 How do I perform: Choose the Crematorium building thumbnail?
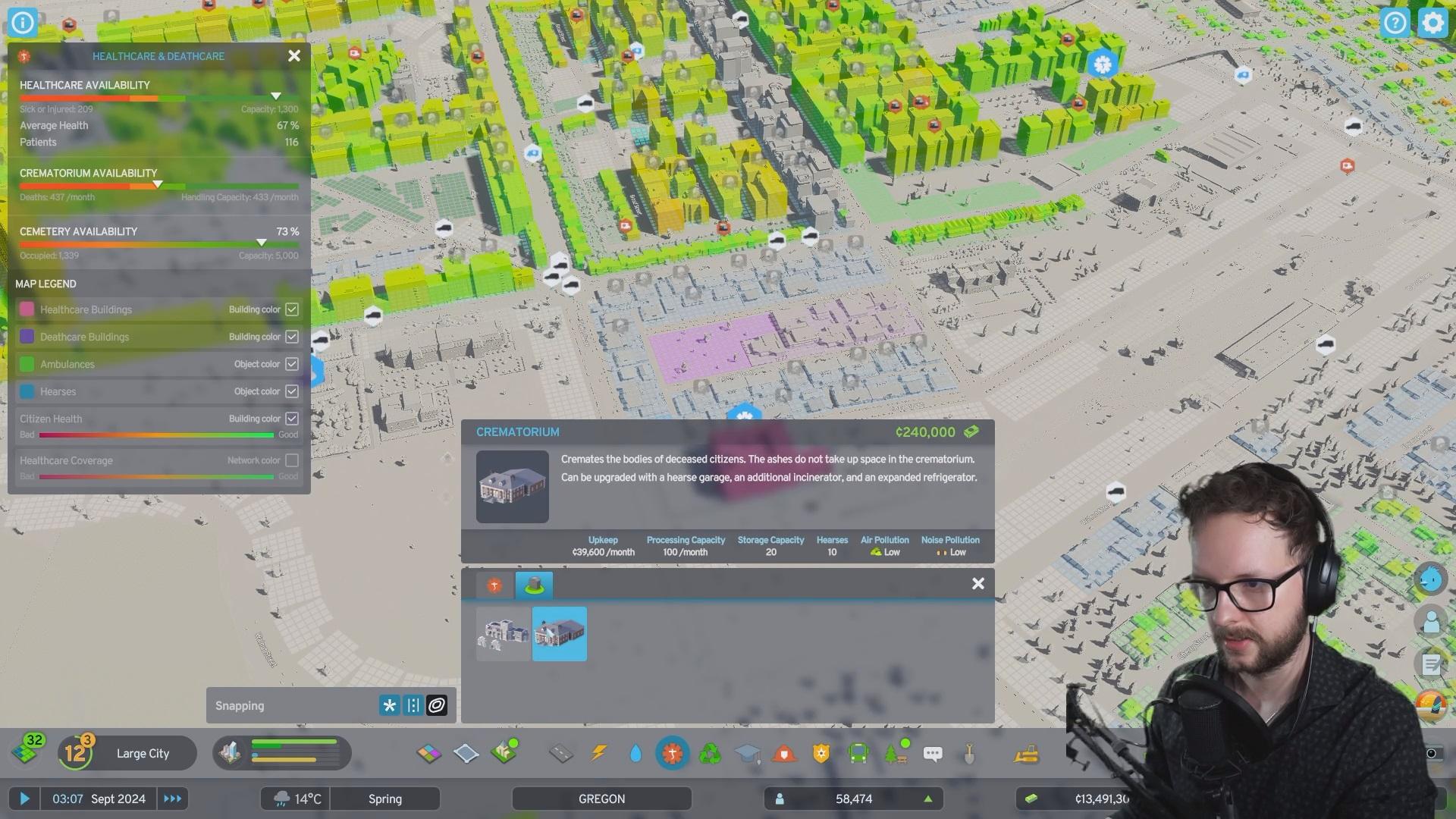(x=560, y=634)
